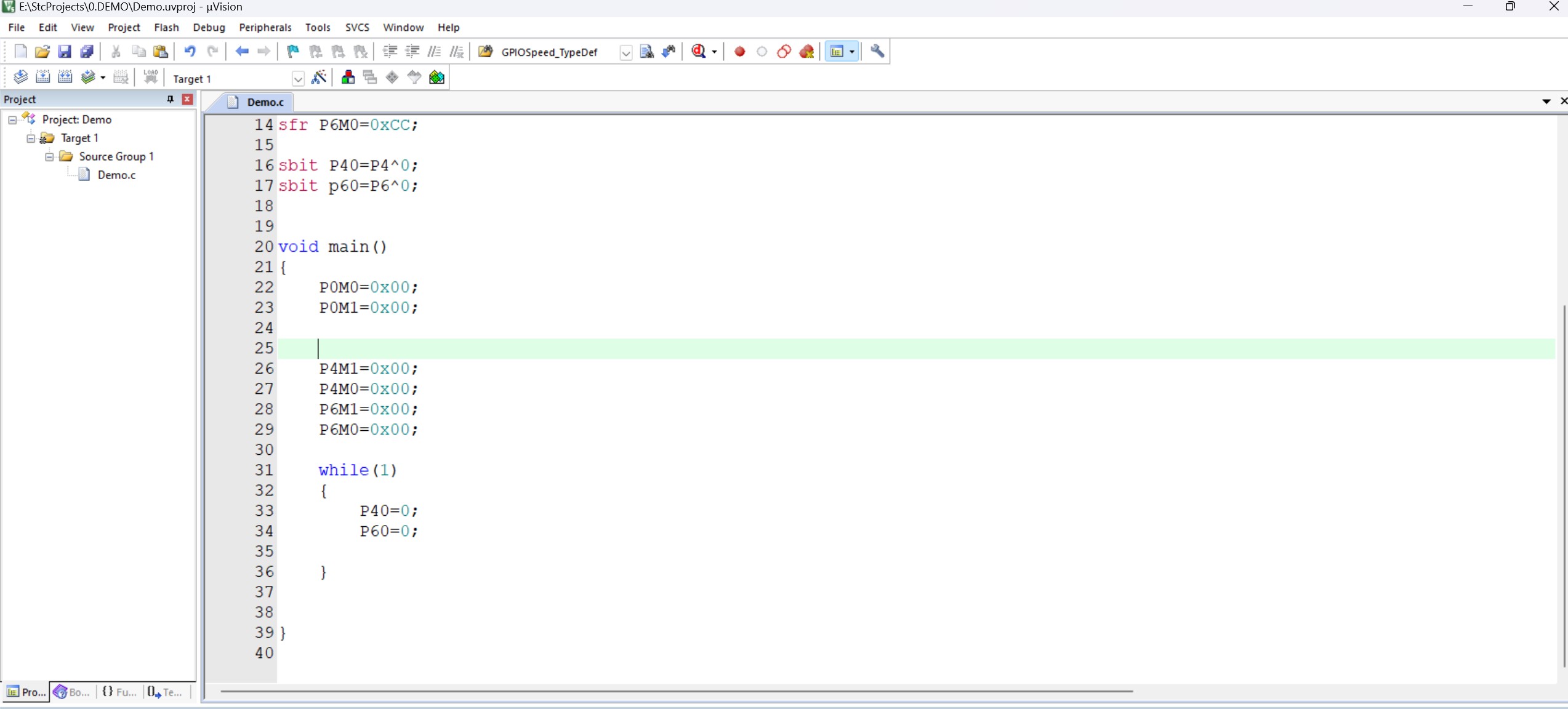Click the horizontal editor scrollbar
This screenshot has width=1568, height=709.
tap(676, 692)
